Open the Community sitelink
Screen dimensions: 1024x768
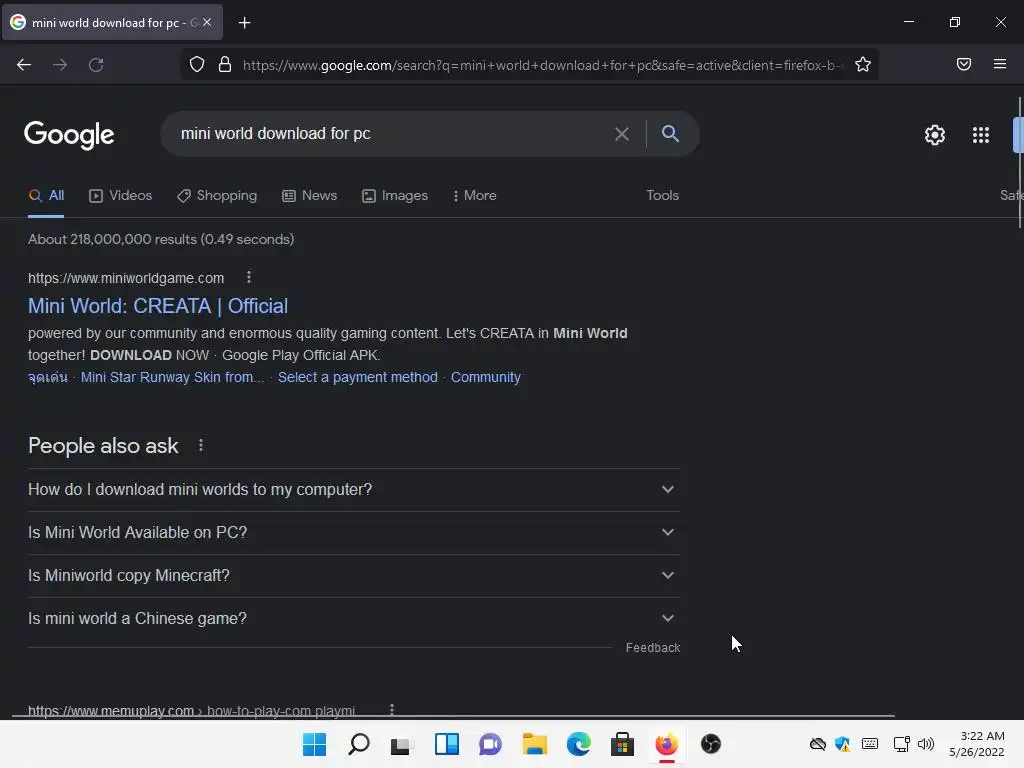coord(486,377)
